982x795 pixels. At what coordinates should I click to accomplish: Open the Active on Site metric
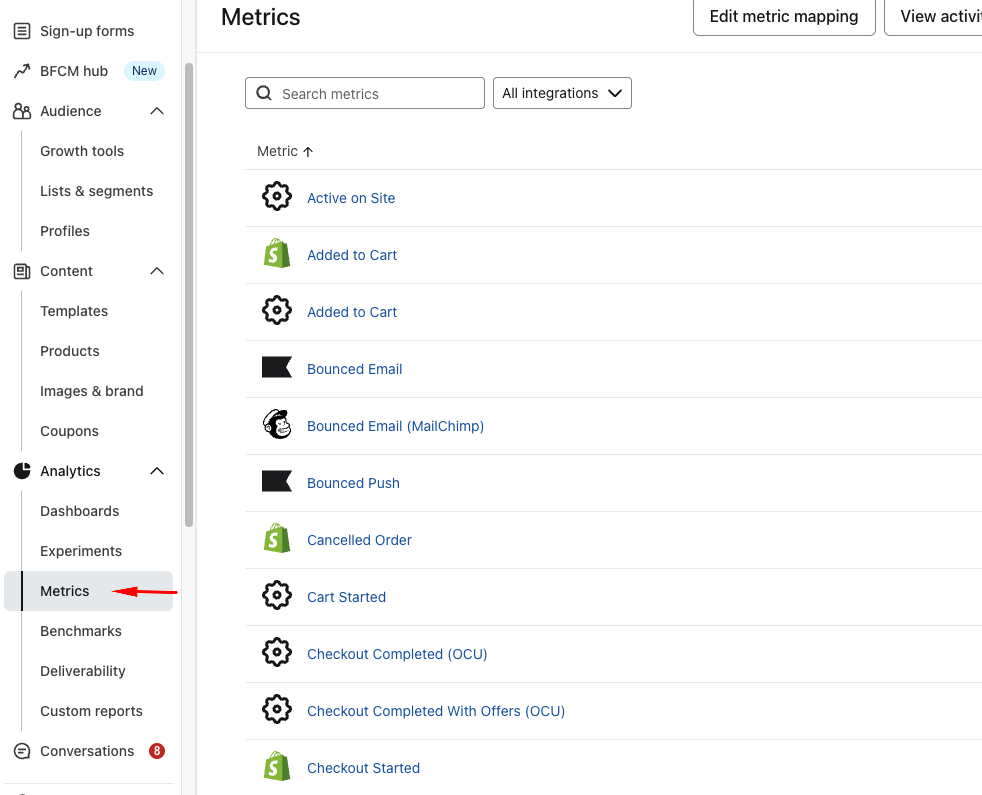click(351, 198)
